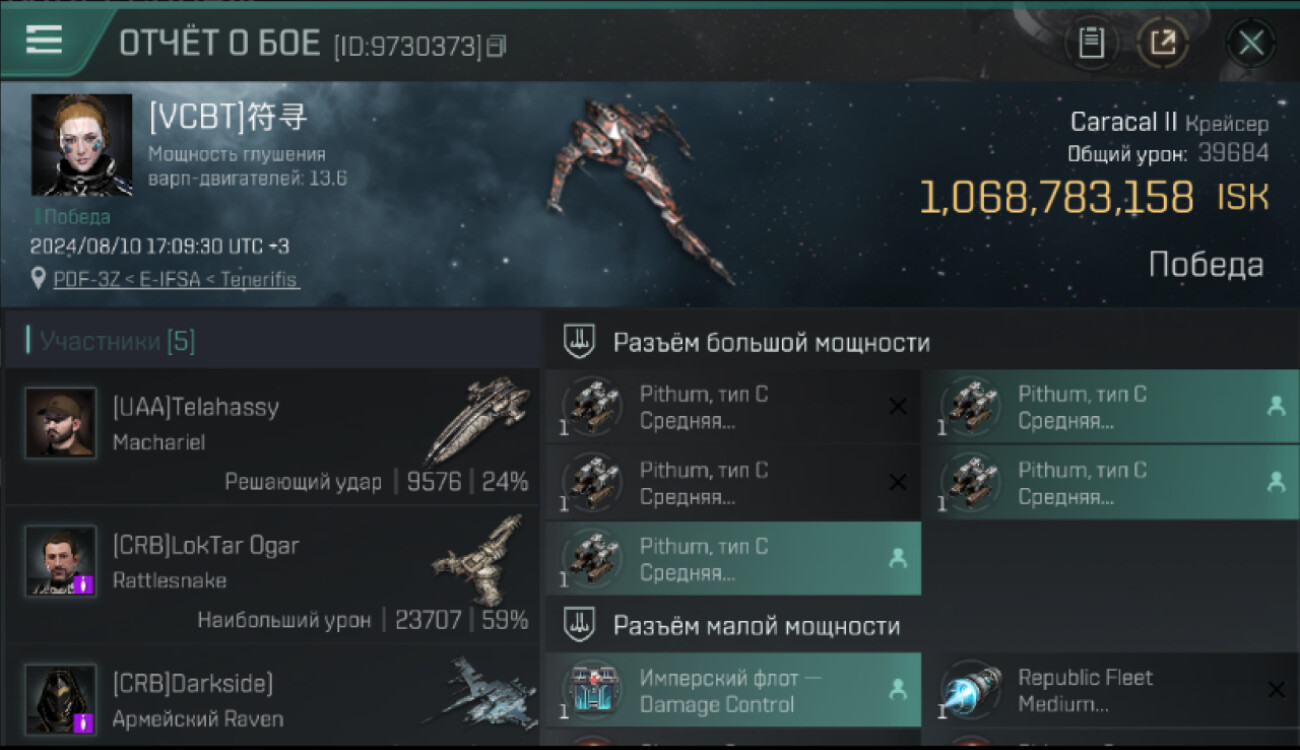The width and height of the screenshot is (1300, 750).
Task: View the [VCBT] pilot portrait
Action: coord(82,145)
